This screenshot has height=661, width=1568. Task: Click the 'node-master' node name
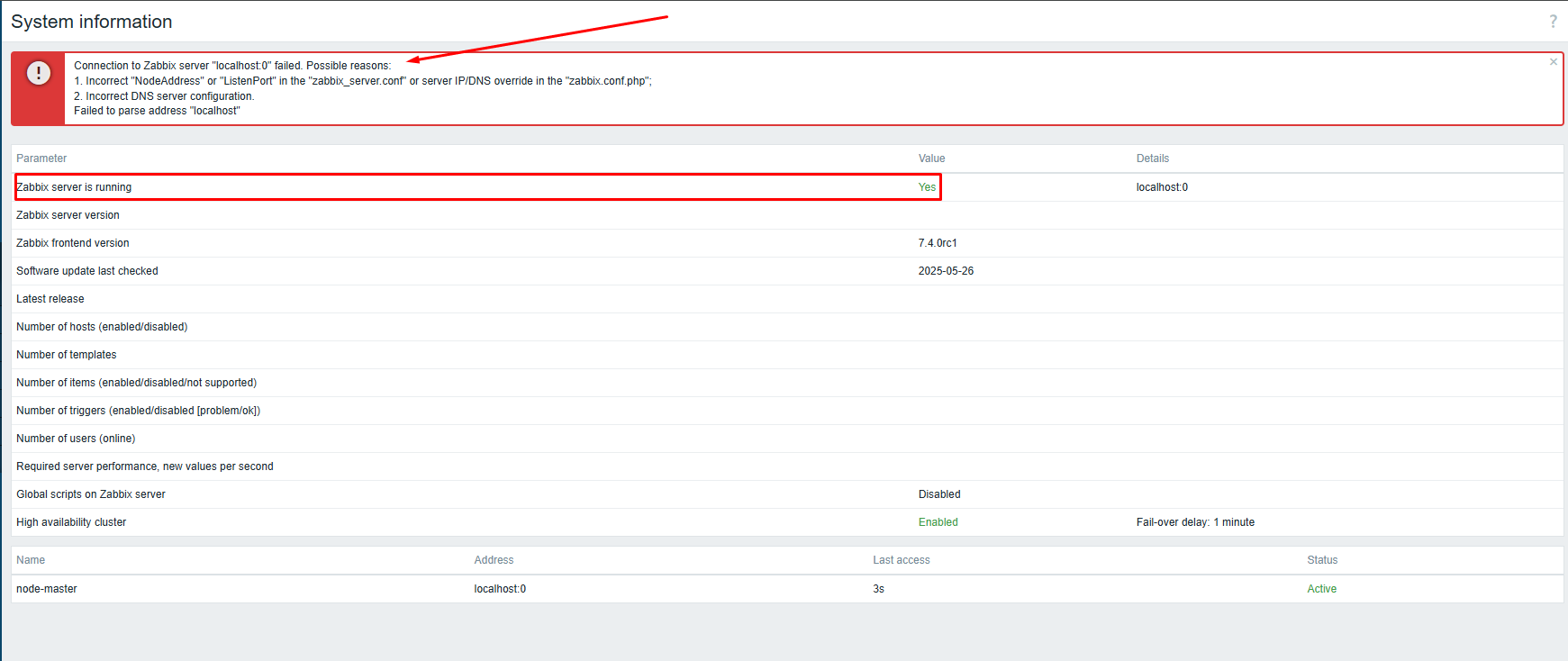47,589
